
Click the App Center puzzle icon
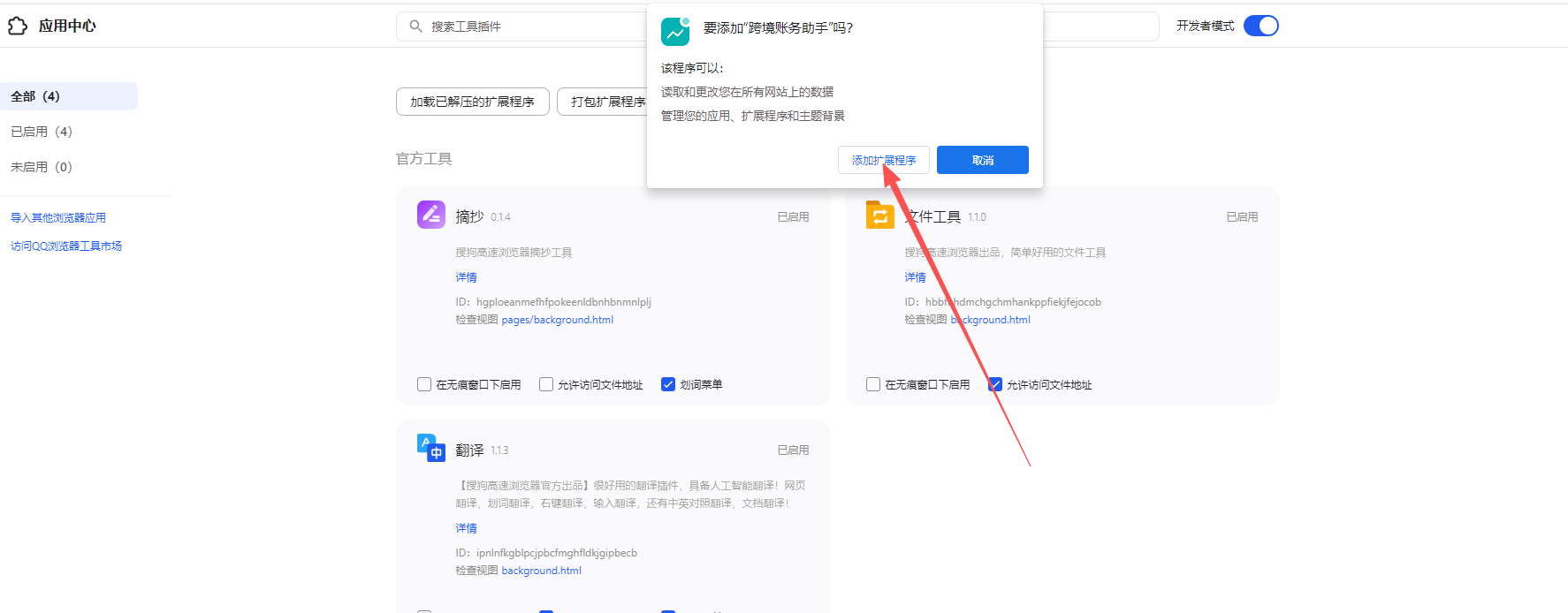point(18,26)
